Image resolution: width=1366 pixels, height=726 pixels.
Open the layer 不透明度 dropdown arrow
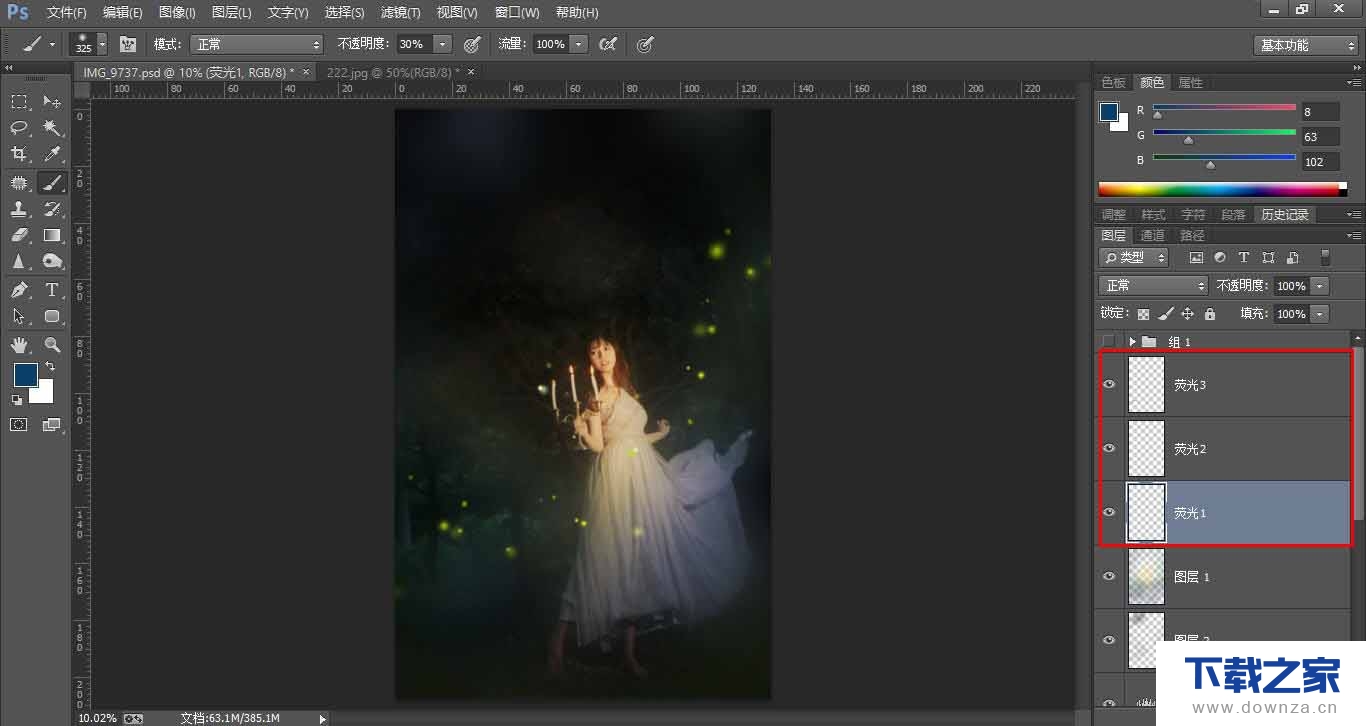1320,286
